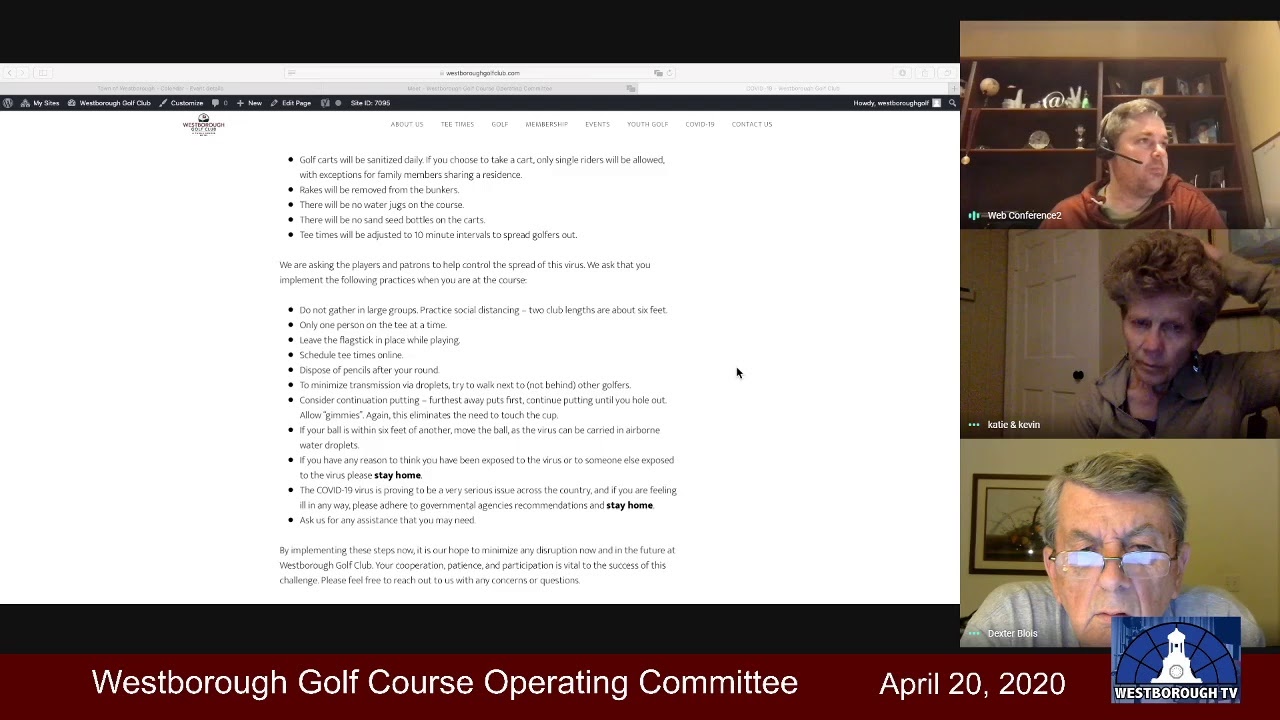
Task: Click the Safari address bar westboroughgolfclub.com
Action: click(x=482, y=73)
